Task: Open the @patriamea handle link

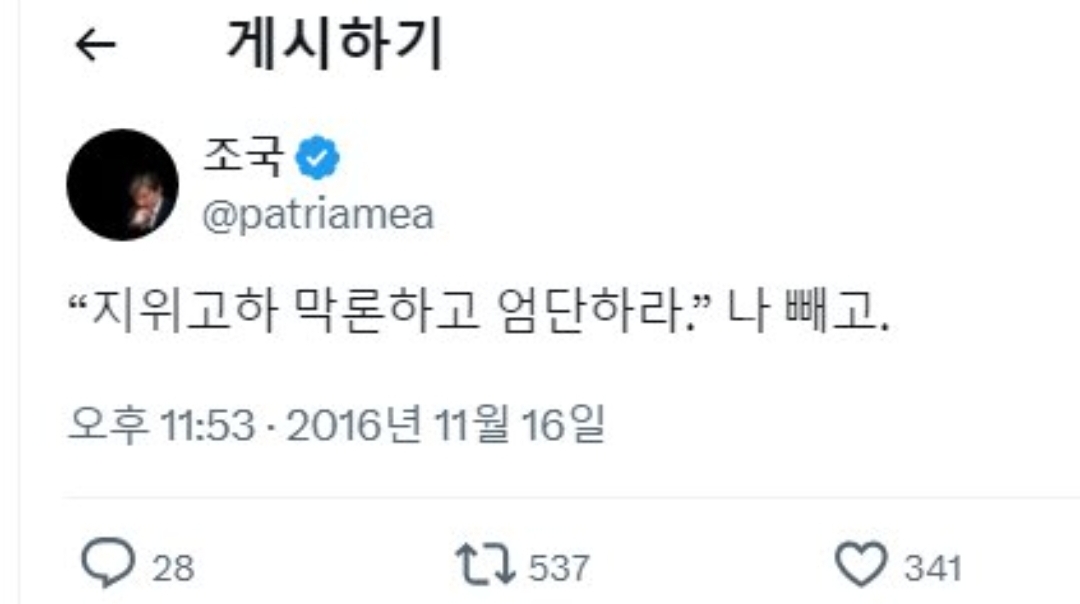Action: (318, 216)
